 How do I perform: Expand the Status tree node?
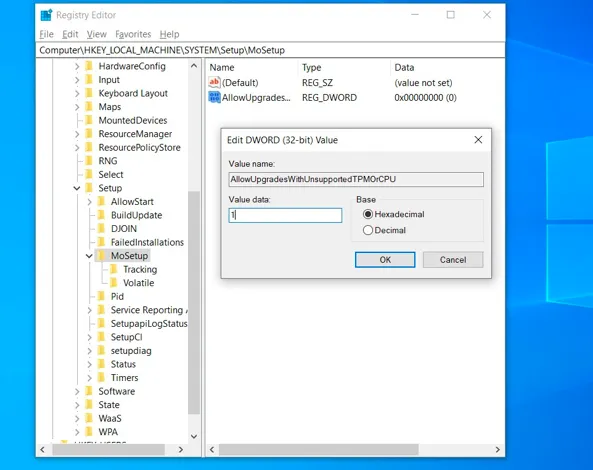(89, 365)
